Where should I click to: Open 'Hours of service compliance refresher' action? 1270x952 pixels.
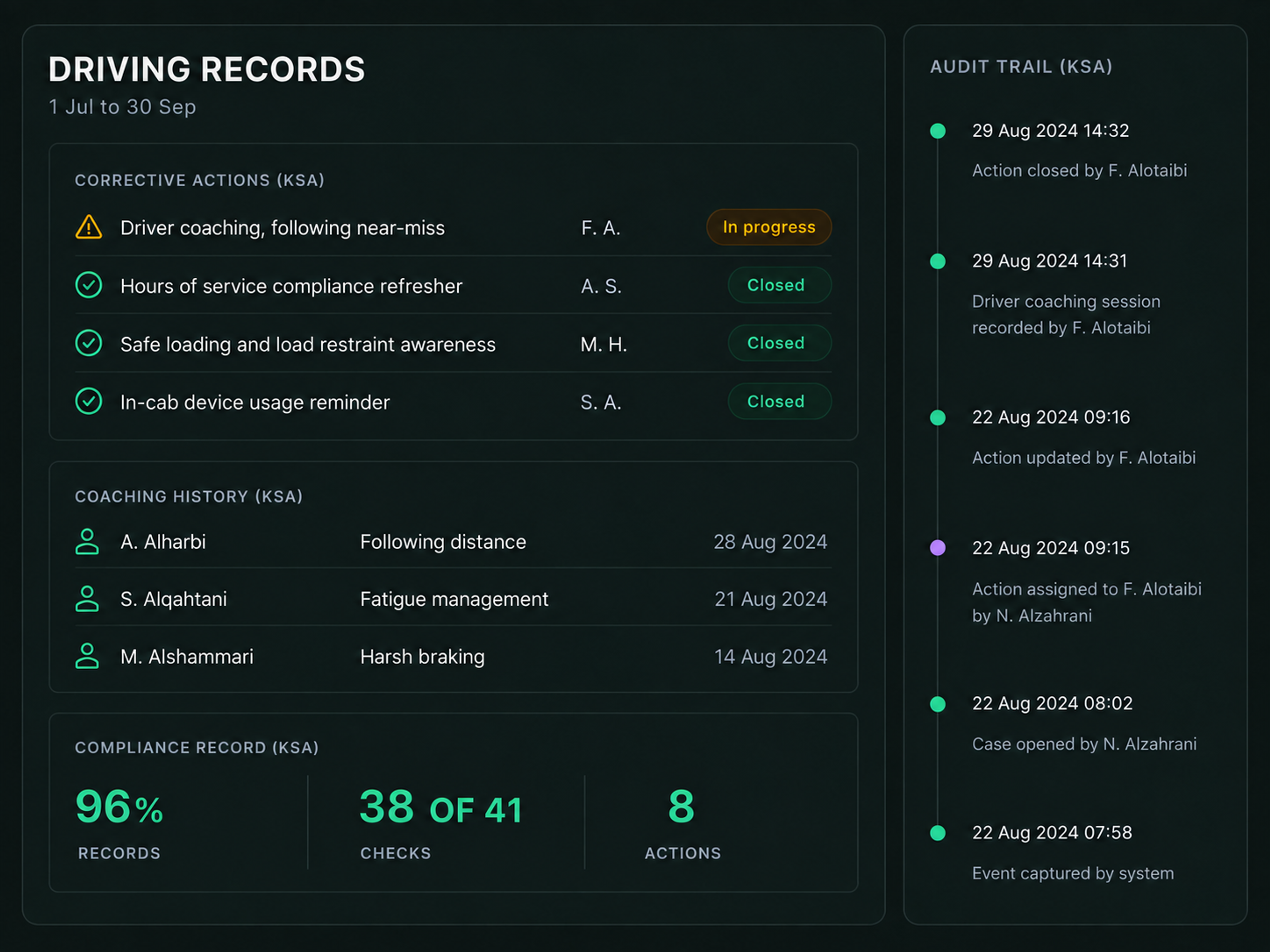point(291,286)
